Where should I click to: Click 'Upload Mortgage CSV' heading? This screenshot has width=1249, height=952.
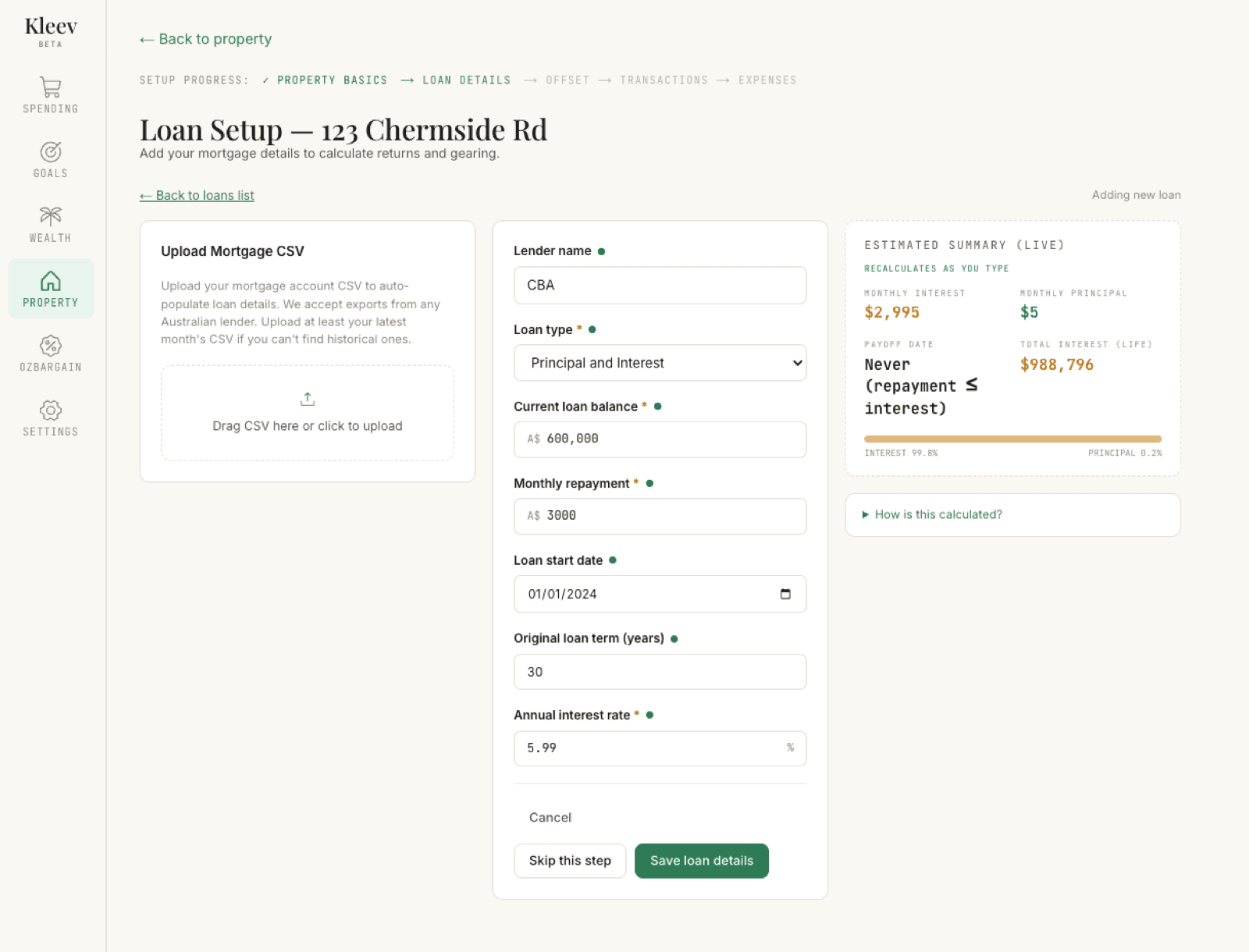click(x=233, y=251)
